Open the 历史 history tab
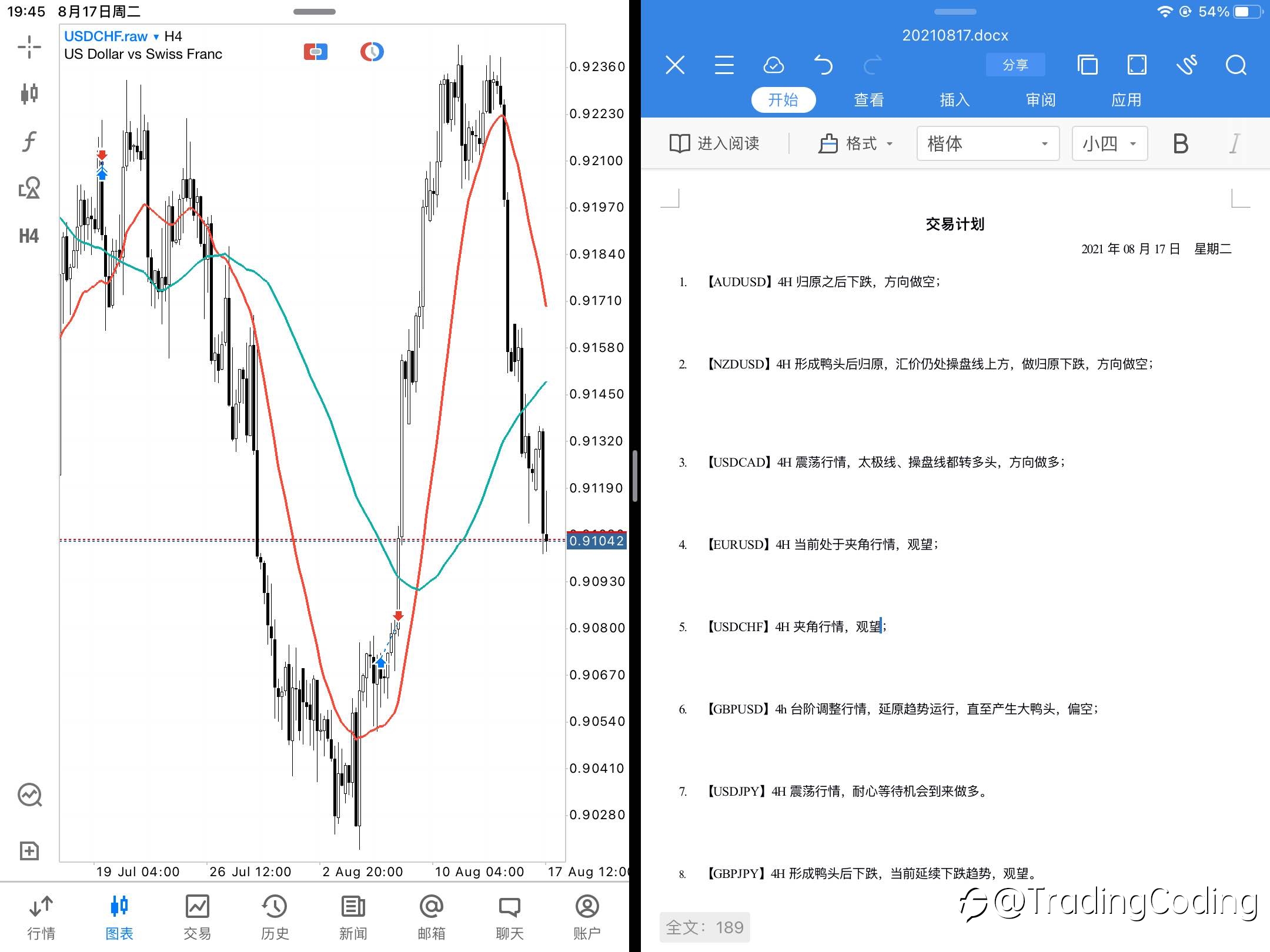Image resolution: width=1270 pixels, height=952 pixels. 275,917
